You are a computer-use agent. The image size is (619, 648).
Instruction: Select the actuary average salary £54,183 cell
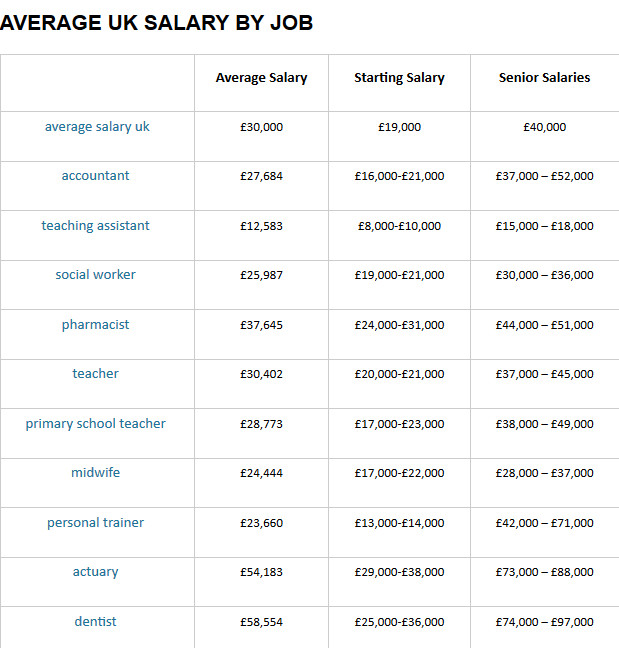tap(262, 582)
